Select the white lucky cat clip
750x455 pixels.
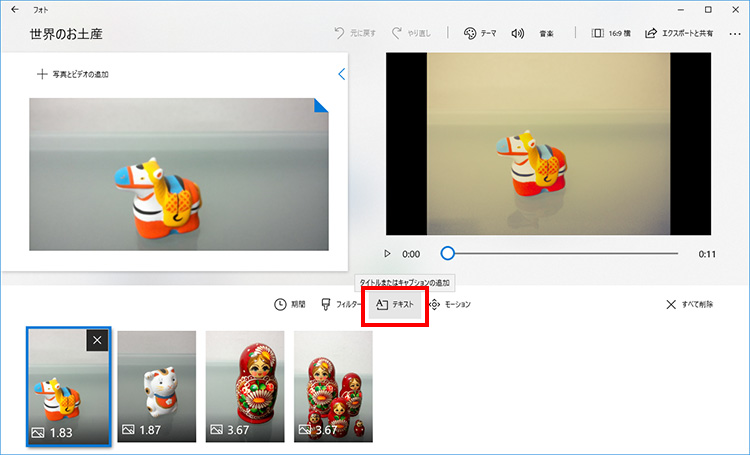click(157, 385)
